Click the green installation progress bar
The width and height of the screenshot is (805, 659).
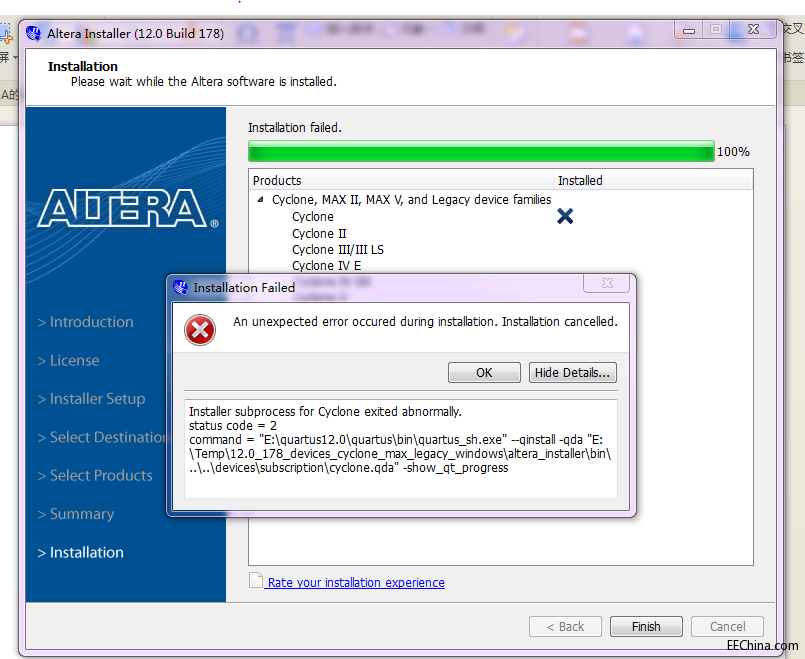480,152
